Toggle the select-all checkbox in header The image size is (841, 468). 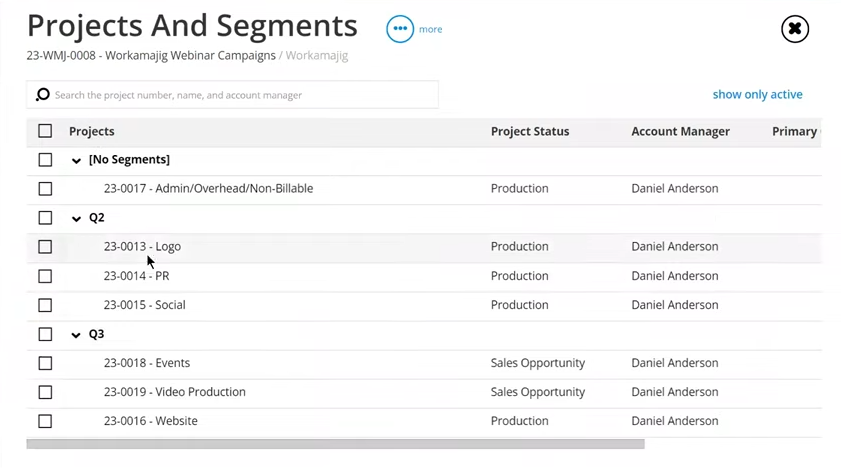point(45,131)
